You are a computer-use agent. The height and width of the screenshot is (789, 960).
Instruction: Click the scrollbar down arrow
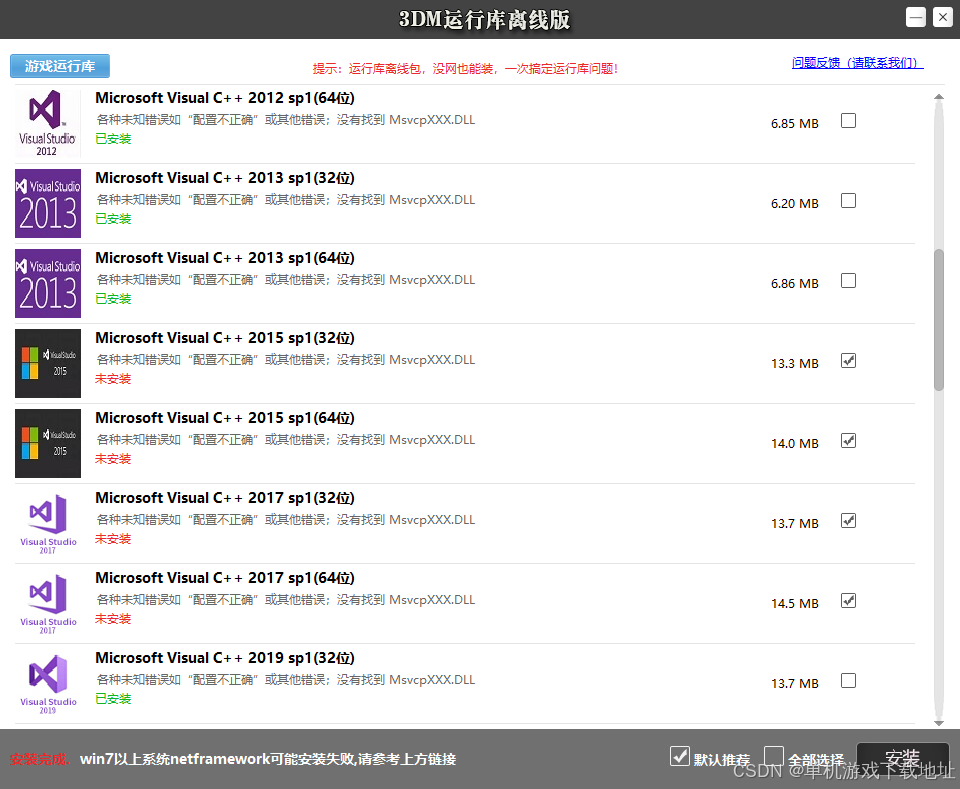939,723
